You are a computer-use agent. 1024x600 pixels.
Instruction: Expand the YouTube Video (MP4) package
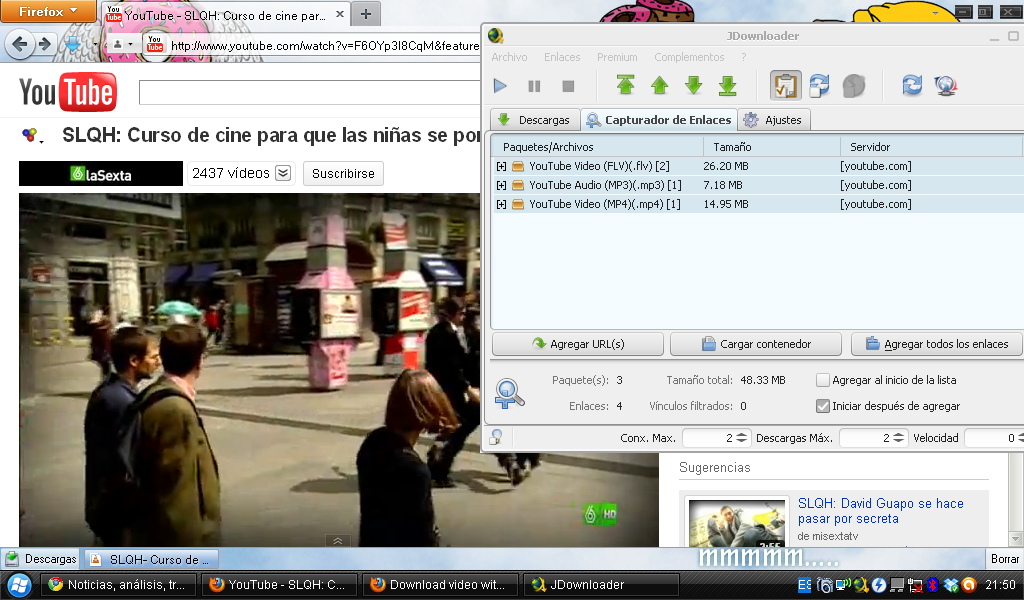tap(502, 204)
